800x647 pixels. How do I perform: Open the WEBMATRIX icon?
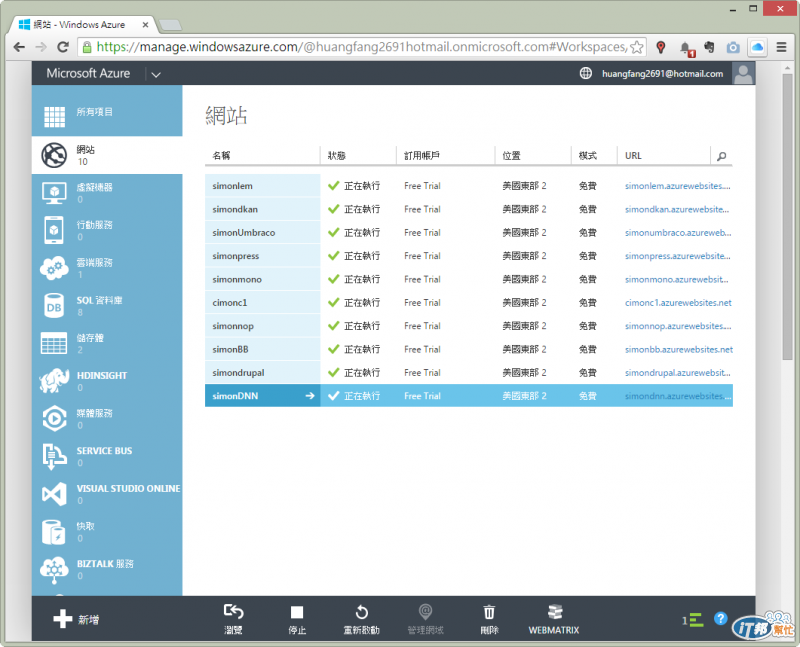[x=555, y=611]
